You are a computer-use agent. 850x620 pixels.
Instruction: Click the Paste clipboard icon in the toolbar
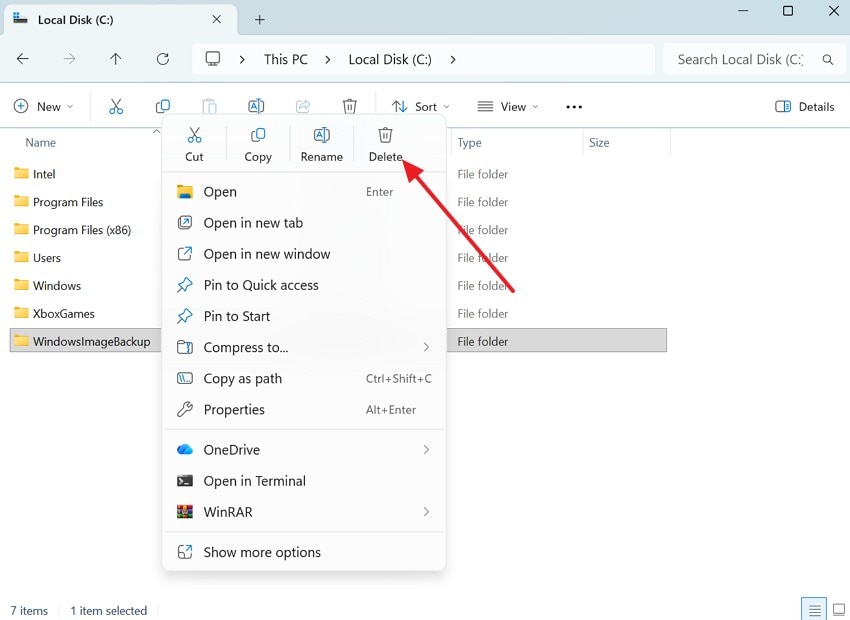(209, 106)
